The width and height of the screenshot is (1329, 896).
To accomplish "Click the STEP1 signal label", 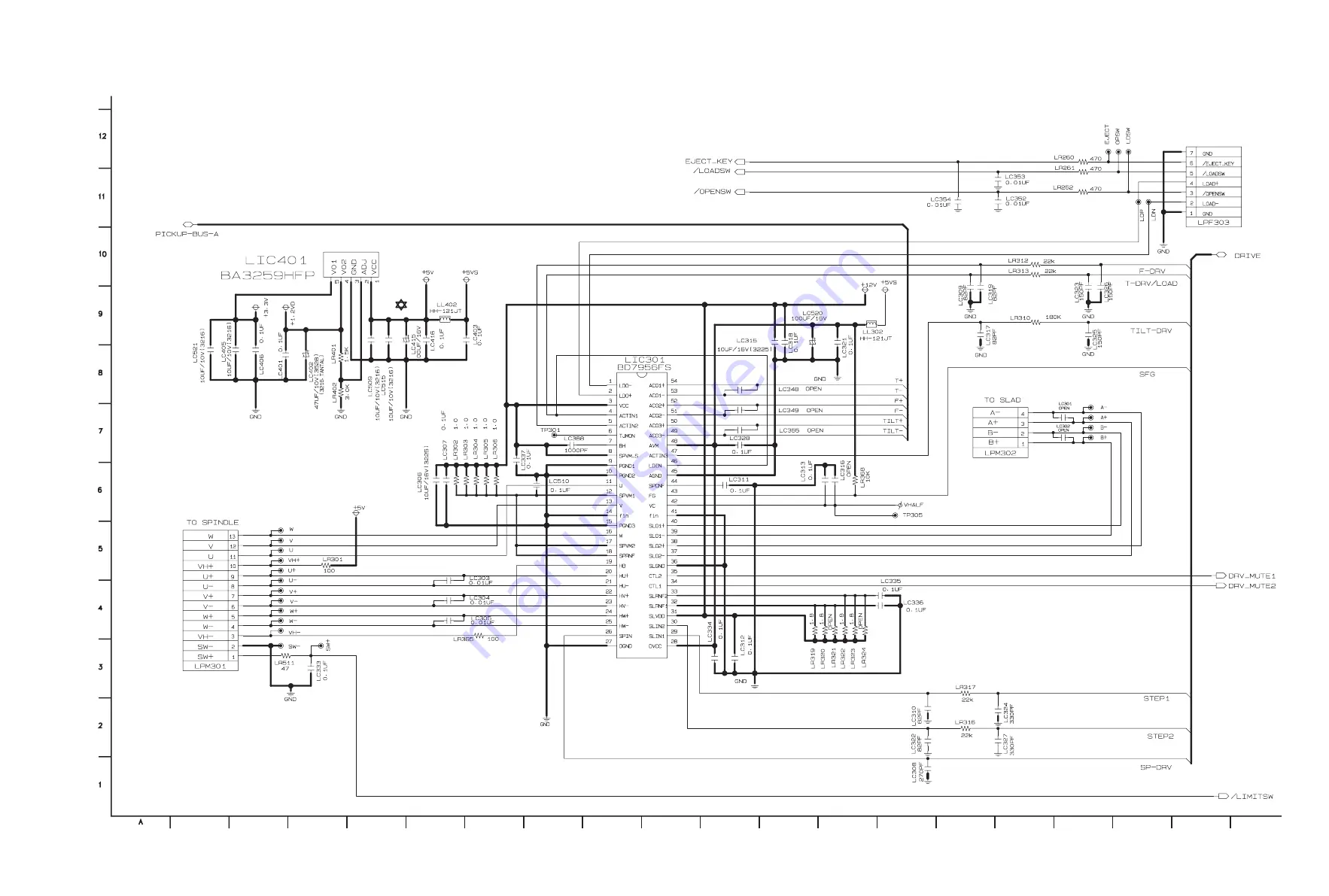I will click(x=1156, y=699).
